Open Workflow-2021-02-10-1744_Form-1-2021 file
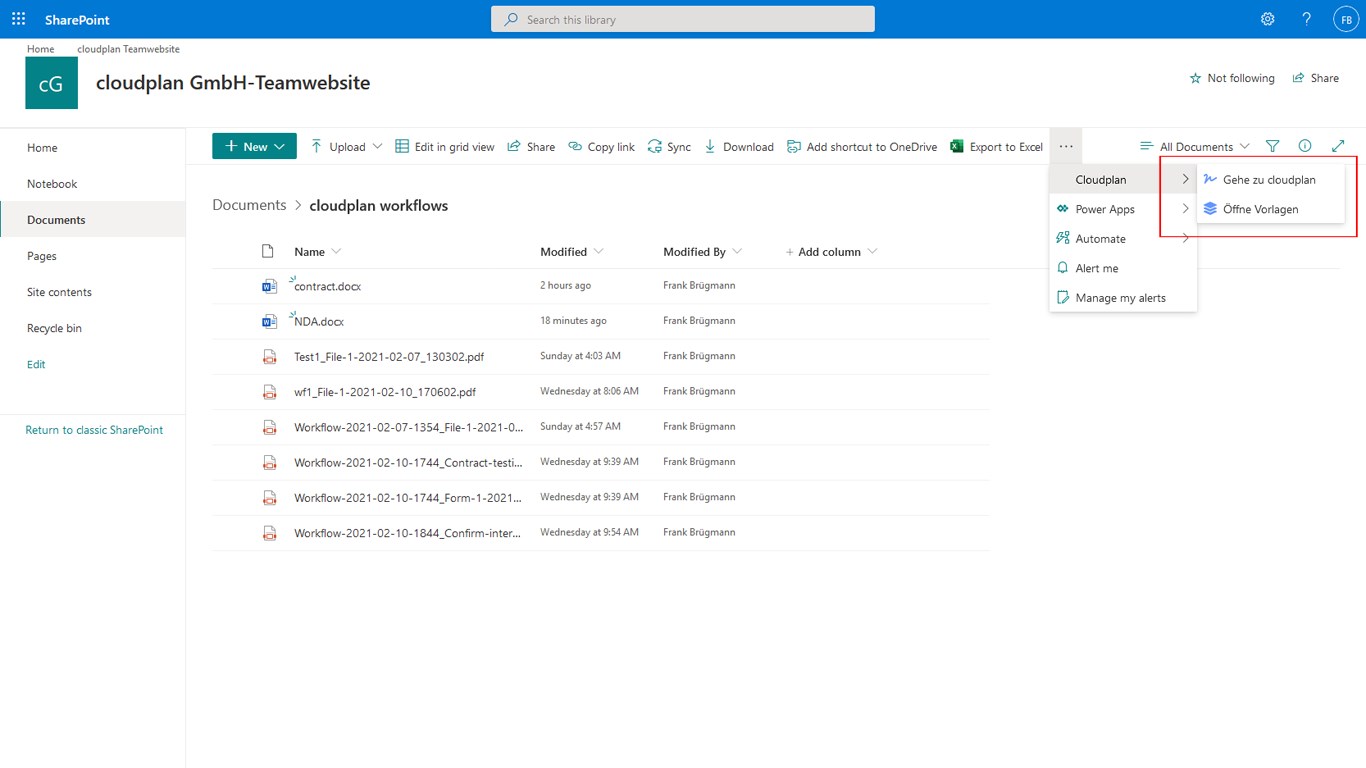This screenshot has width=1366, height=768. (x=408, y=497)
